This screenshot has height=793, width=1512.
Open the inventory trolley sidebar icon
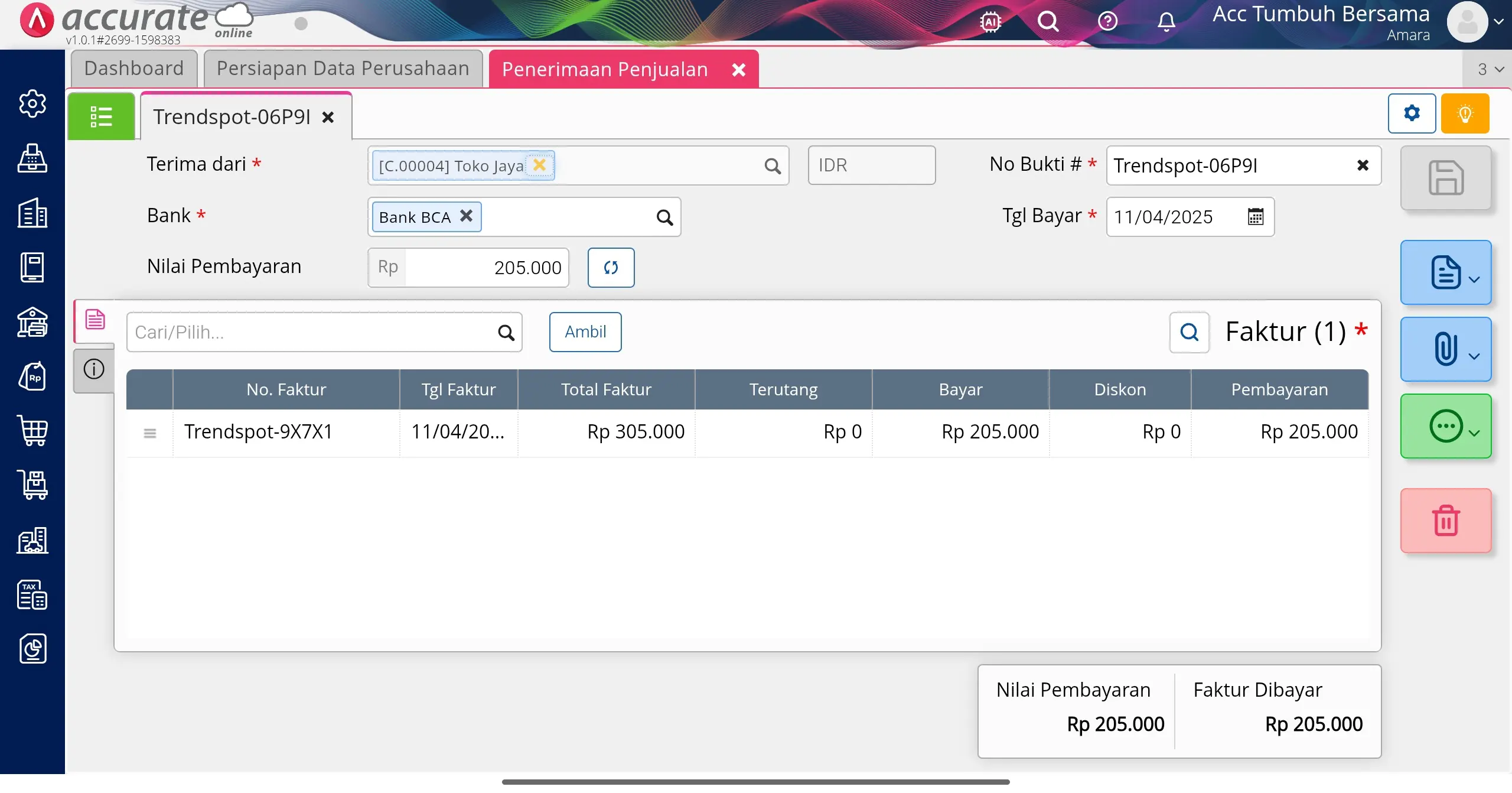(32, 485)
